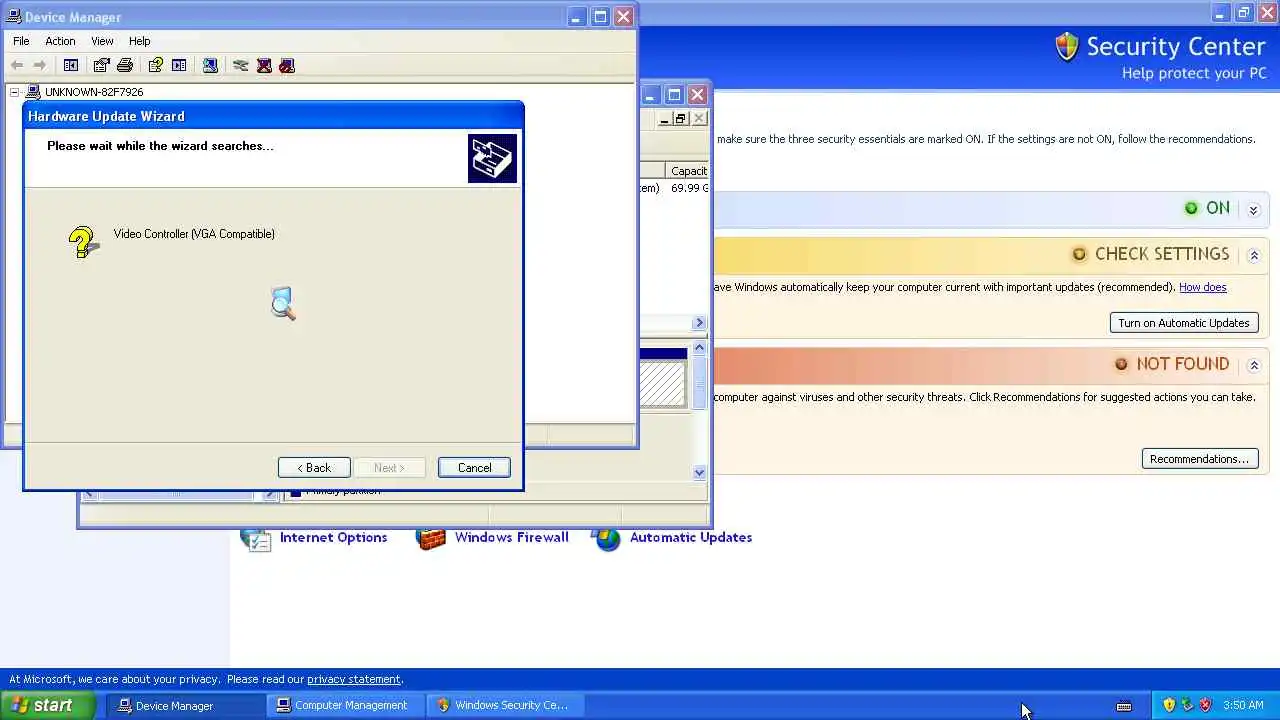Click the Show/Hide Console Tree toolbar icon
The image size is (1280, 720).
(71, 65)
